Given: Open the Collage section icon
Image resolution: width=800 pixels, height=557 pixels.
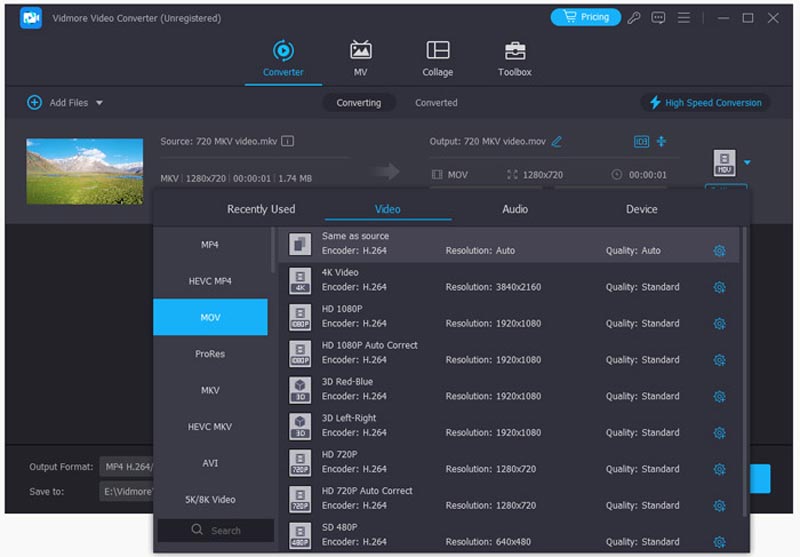Looking at the screenshot, I should tap(437, 51).
